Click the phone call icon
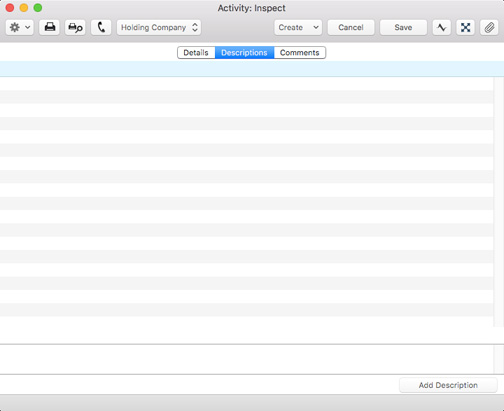 (101, 27)
